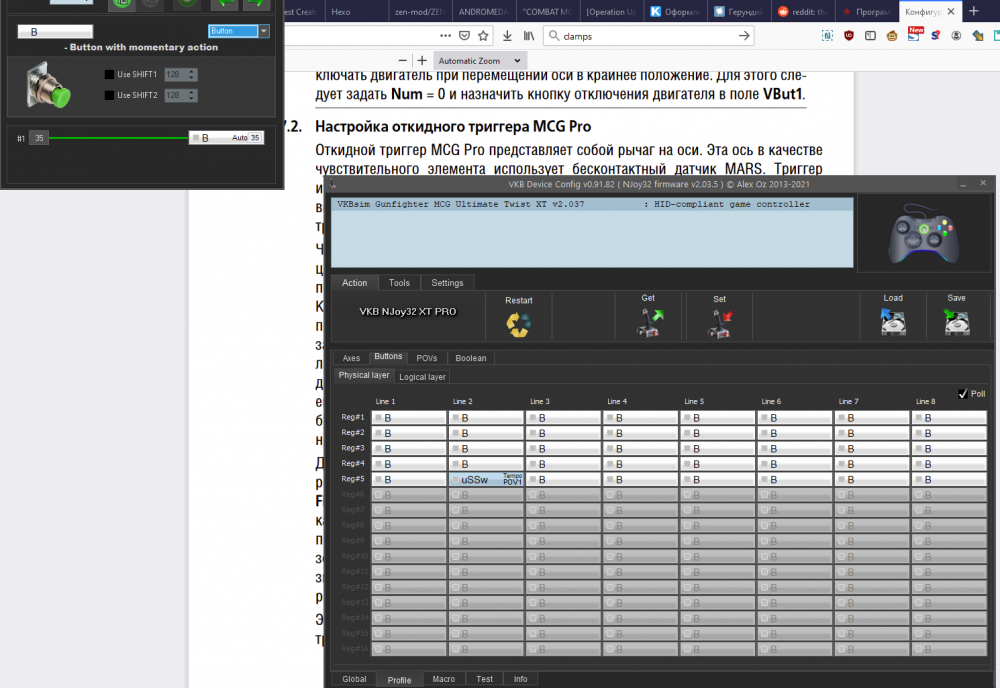The height and width of the screenshot is (688, 1000).
Task: Bookmark this page with the star
Action: [x=483, y=36]
